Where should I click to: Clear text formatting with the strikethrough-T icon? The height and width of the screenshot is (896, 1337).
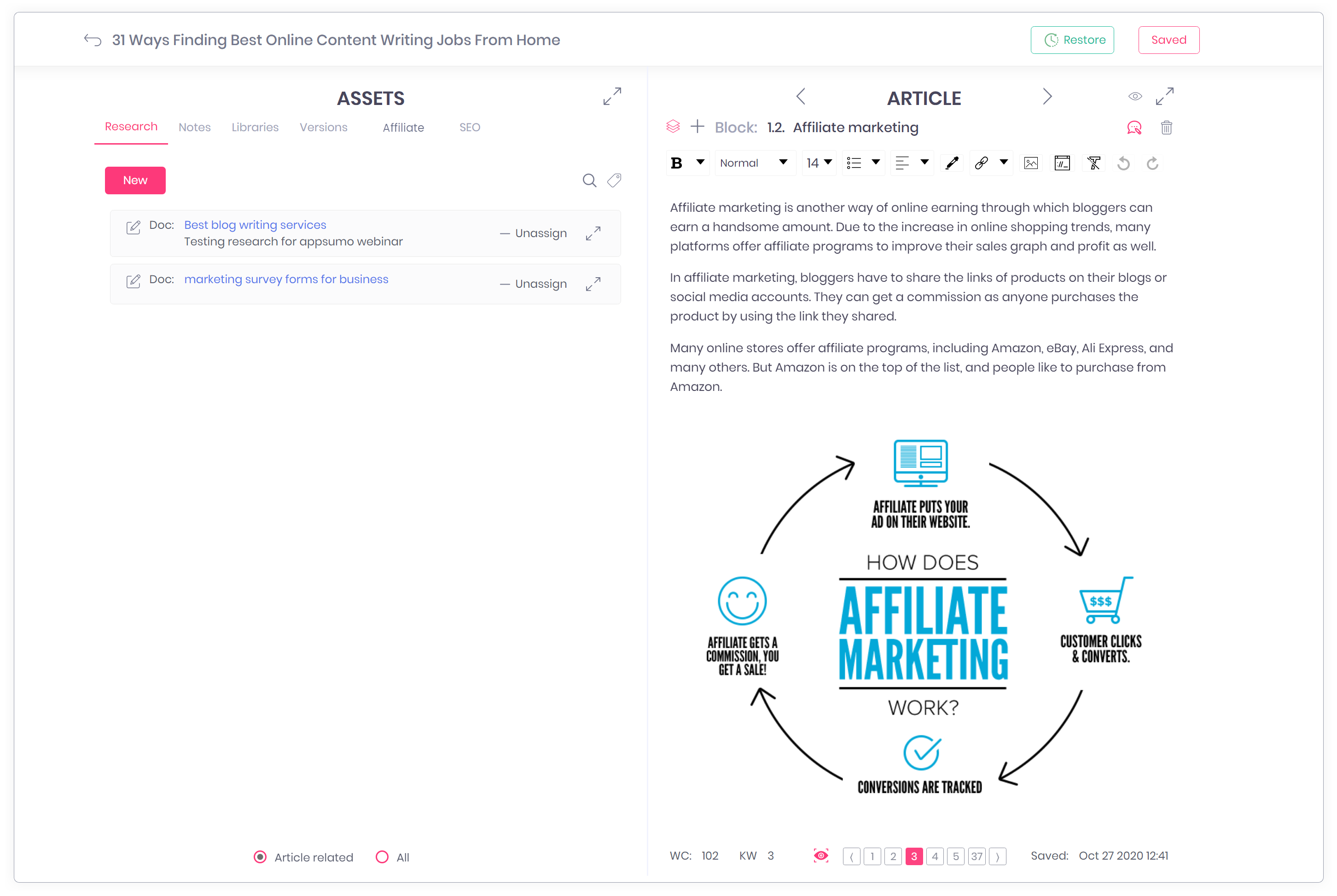[1093, 163]
